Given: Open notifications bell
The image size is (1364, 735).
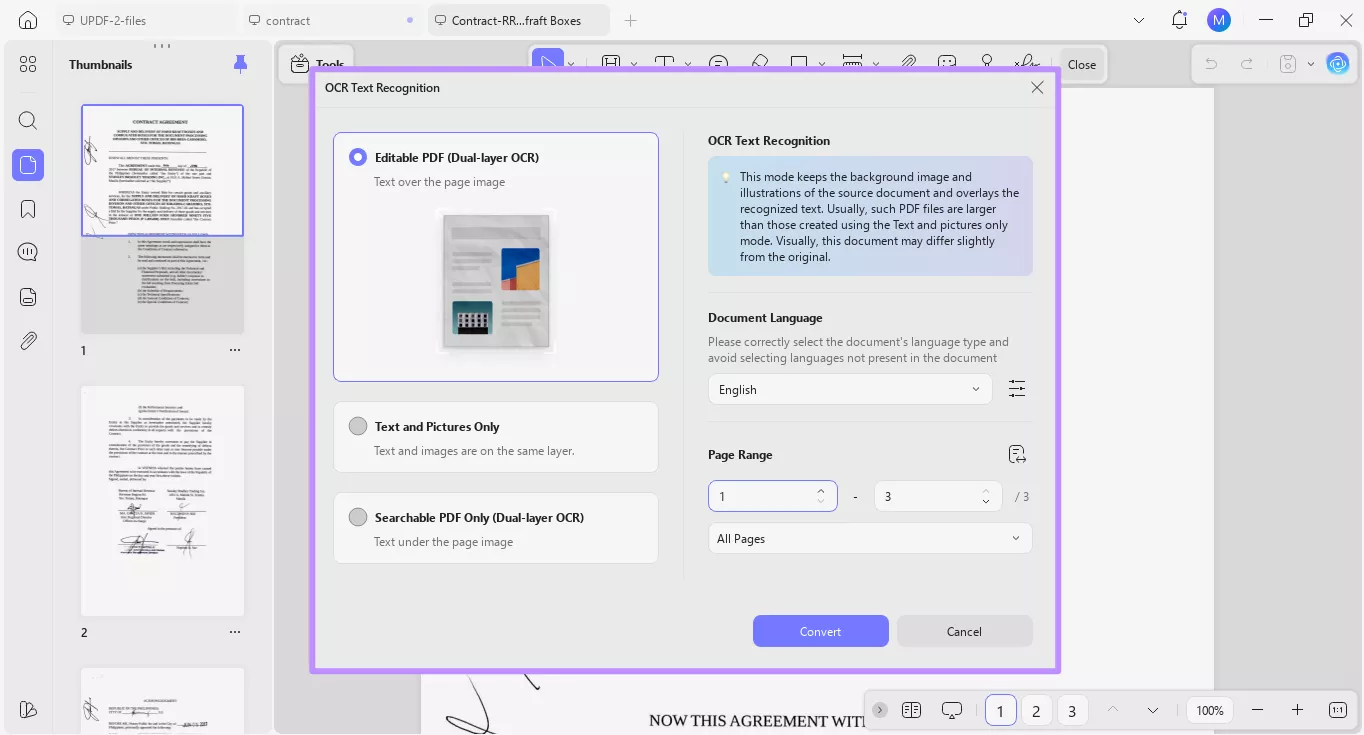Looking at the screenshot, I should (x=1180, y=20).
